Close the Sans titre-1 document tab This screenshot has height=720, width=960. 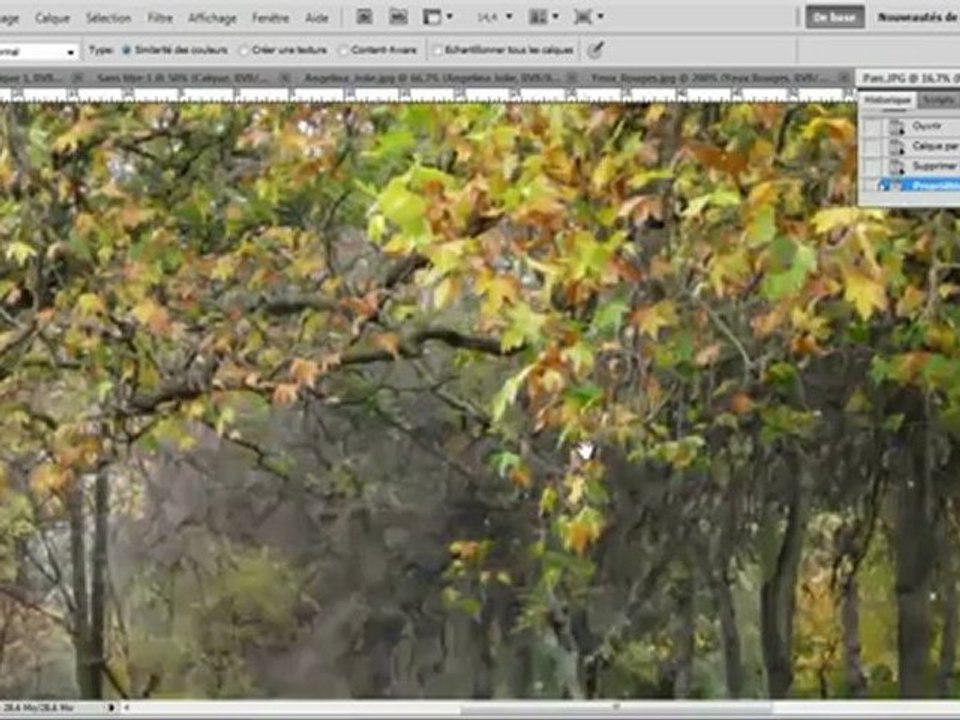tap(285, 78)
